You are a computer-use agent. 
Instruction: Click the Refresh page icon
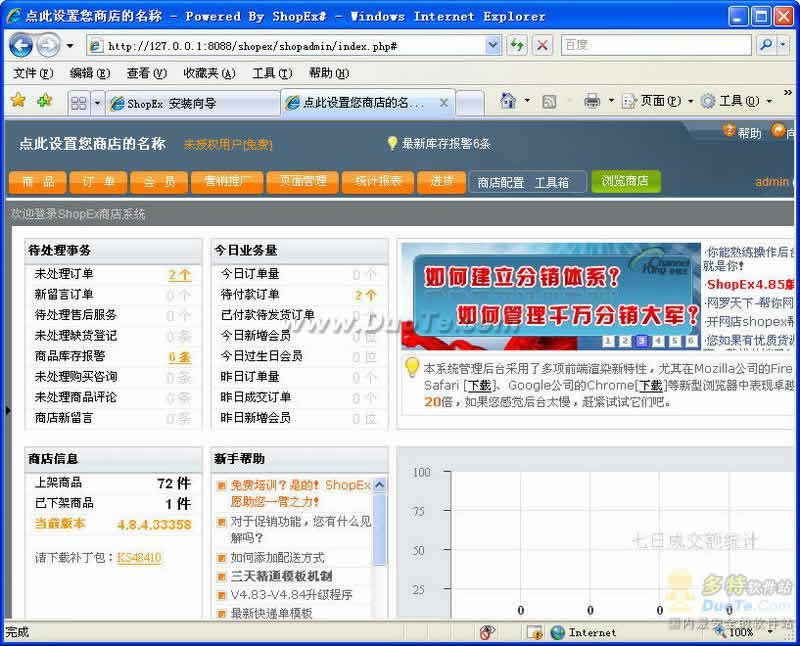point(517,46)
